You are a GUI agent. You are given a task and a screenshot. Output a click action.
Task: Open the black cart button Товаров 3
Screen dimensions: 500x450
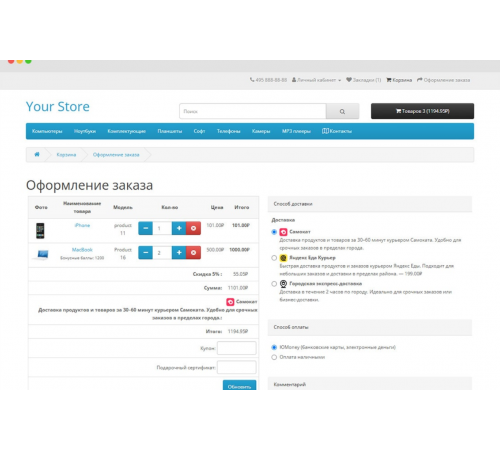point(422,111)
